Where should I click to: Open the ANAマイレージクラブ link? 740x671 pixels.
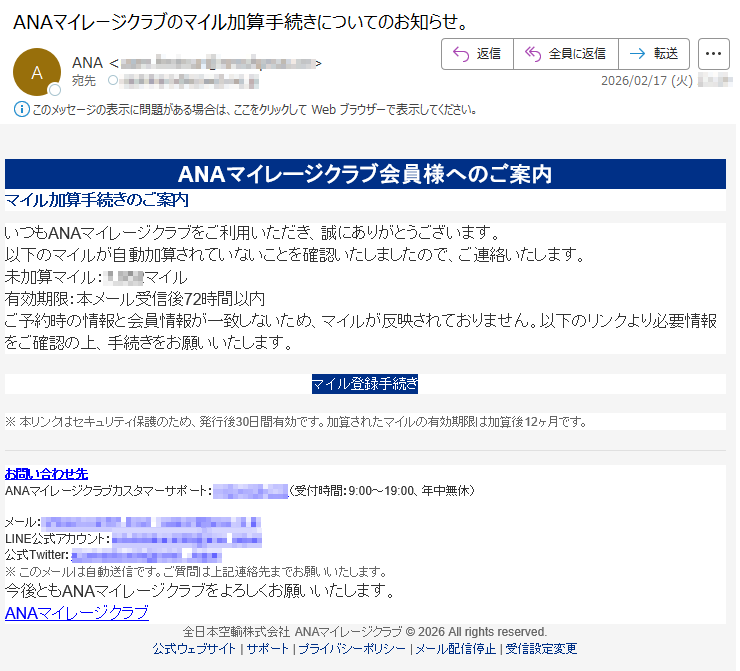tap(77, 612)
